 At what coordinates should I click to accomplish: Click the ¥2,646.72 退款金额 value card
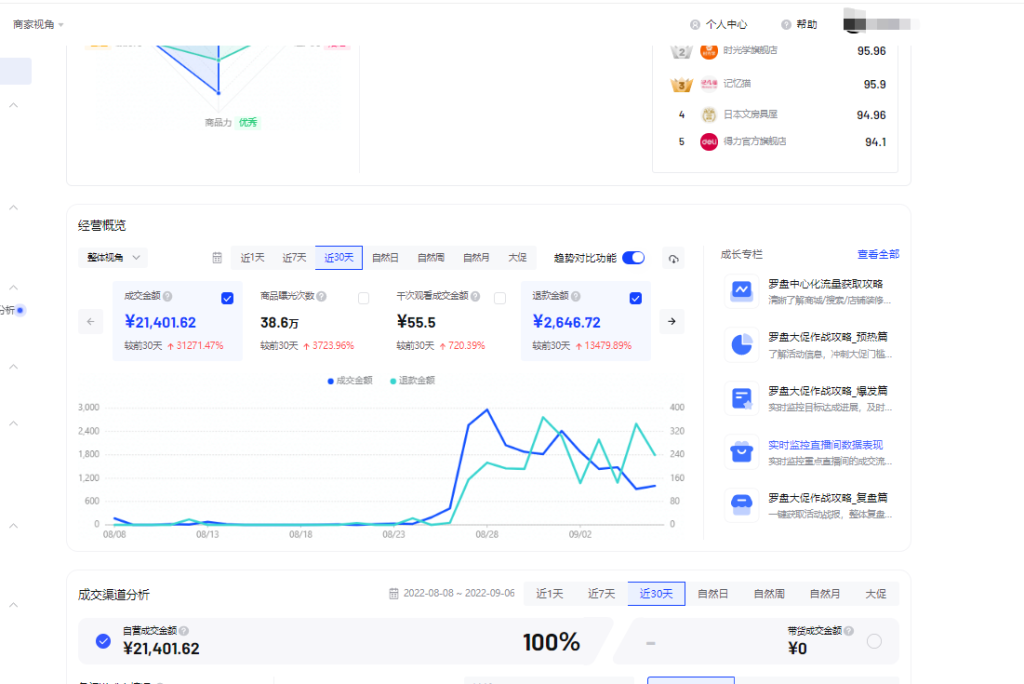click(586, 321)
